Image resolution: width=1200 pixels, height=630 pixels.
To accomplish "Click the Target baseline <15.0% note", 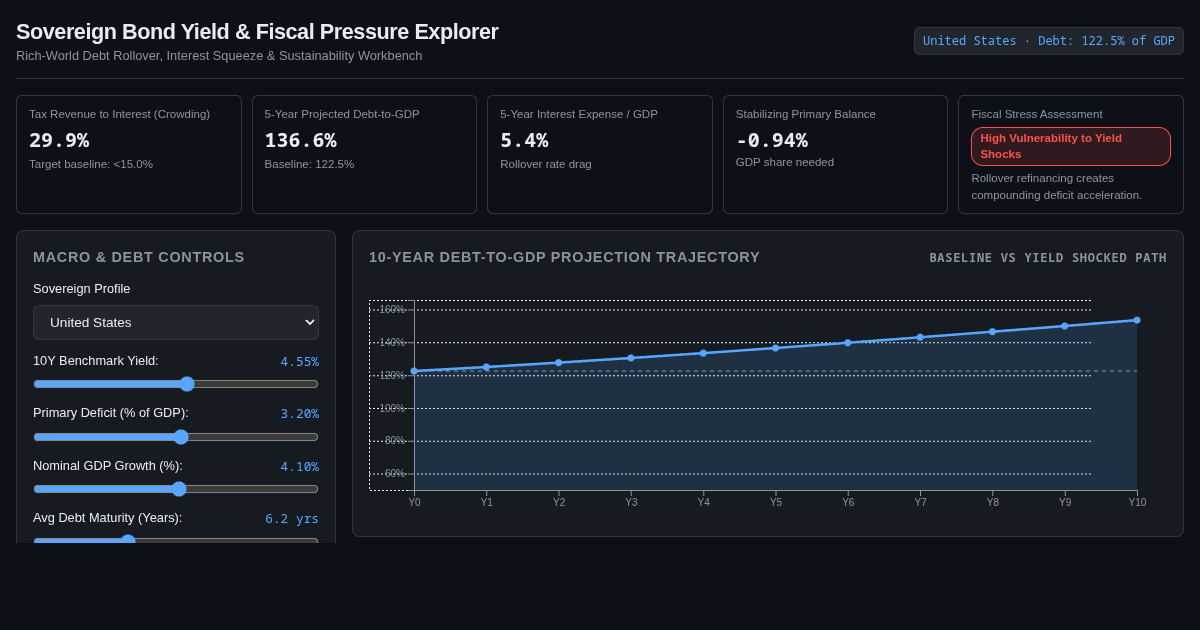I will coord(91,164).
